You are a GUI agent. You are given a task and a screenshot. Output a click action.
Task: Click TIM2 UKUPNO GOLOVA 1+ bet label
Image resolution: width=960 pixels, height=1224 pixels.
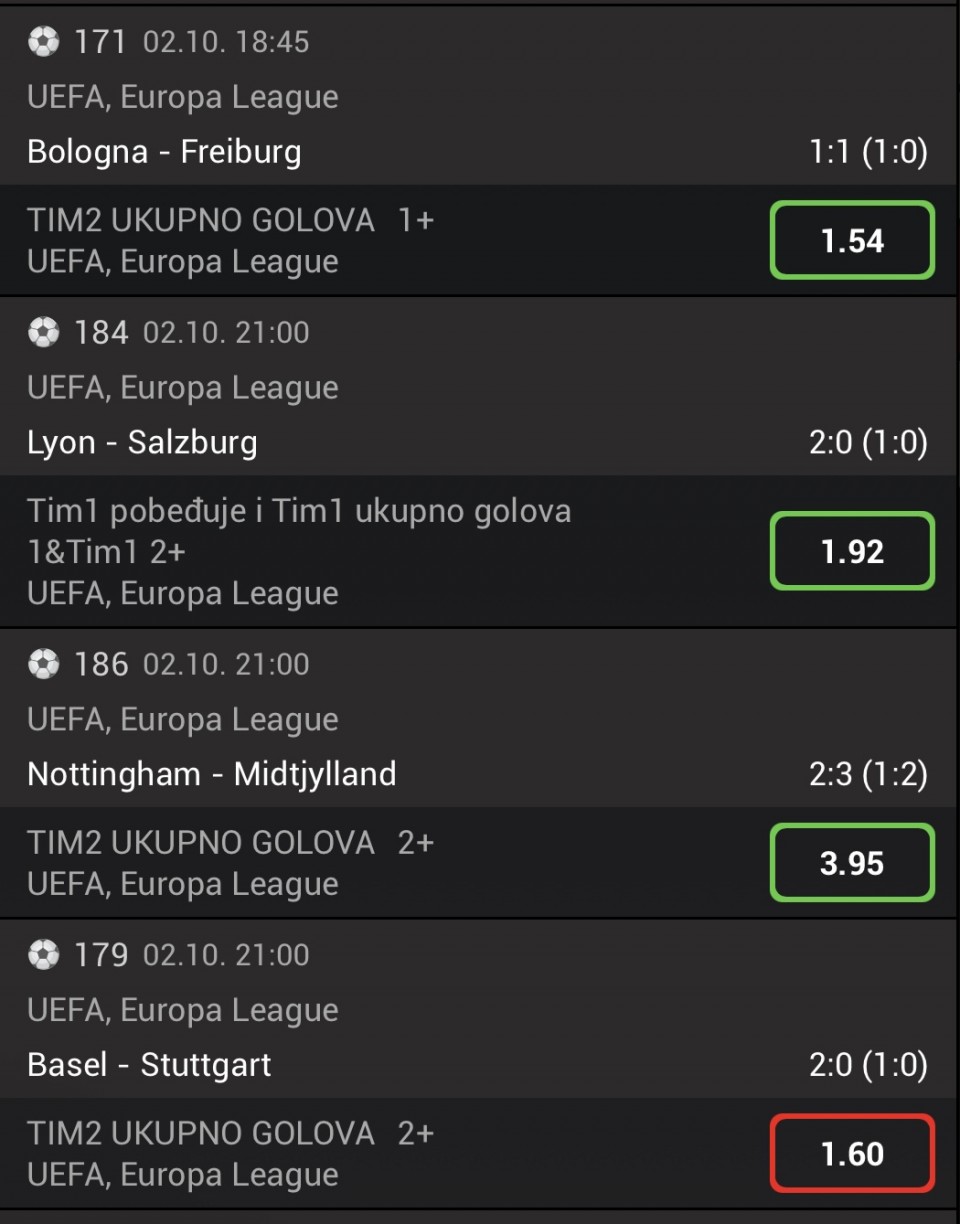231,220
